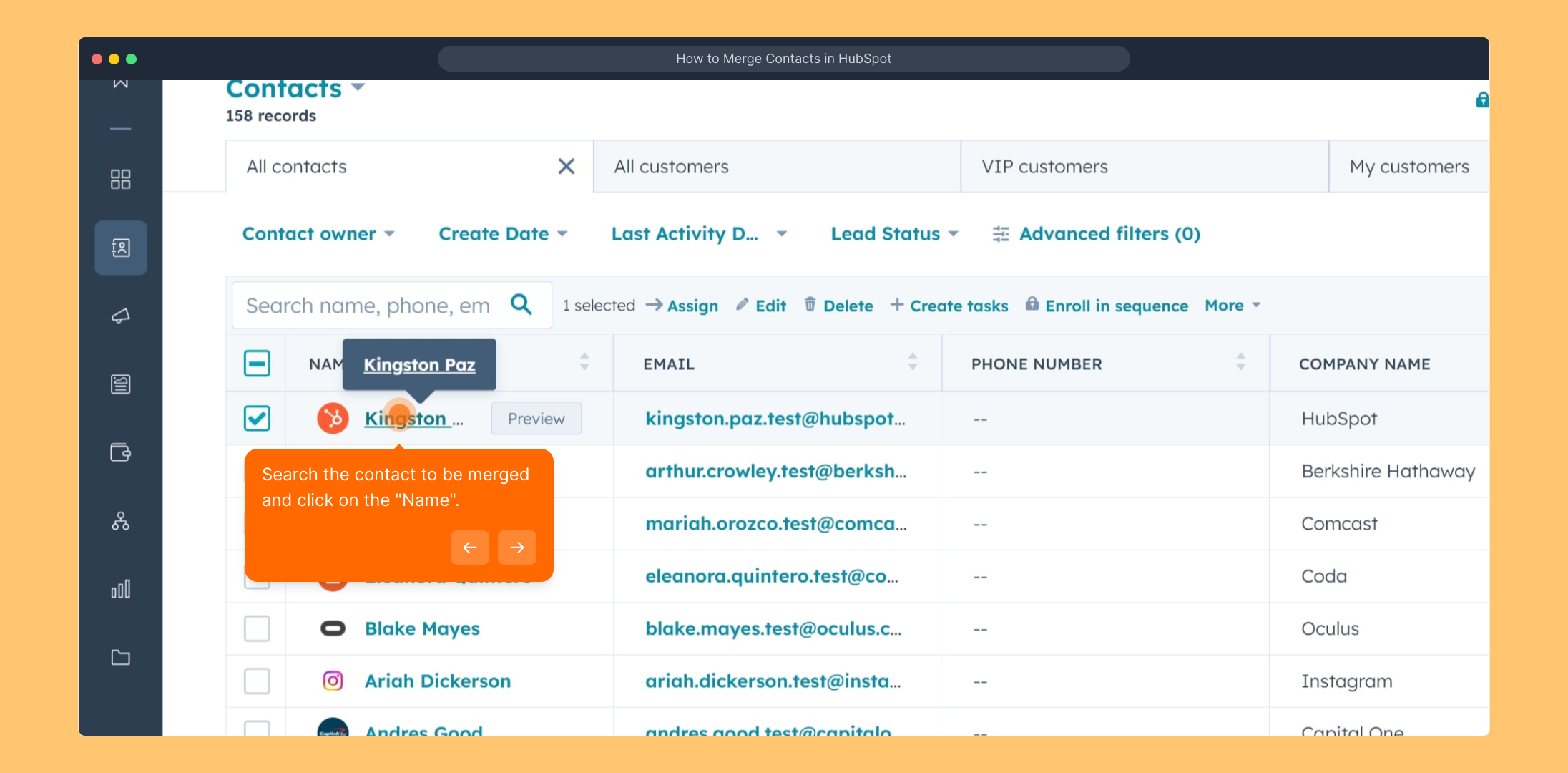Open the wallet icon in sidebar

pyautogui.click(x=120, y=452)
